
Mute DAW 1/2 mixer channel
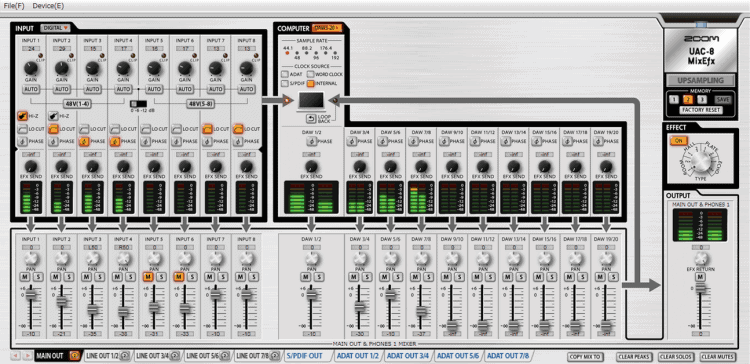click(305, 276)
